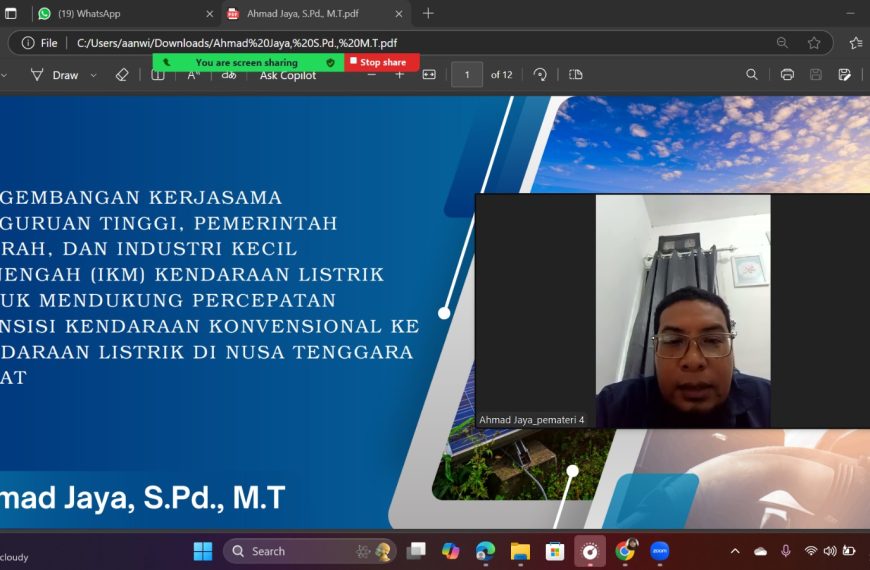Toggle the Page view icon
The width and height of the screenshot is (870, 570).
(576, 74)
